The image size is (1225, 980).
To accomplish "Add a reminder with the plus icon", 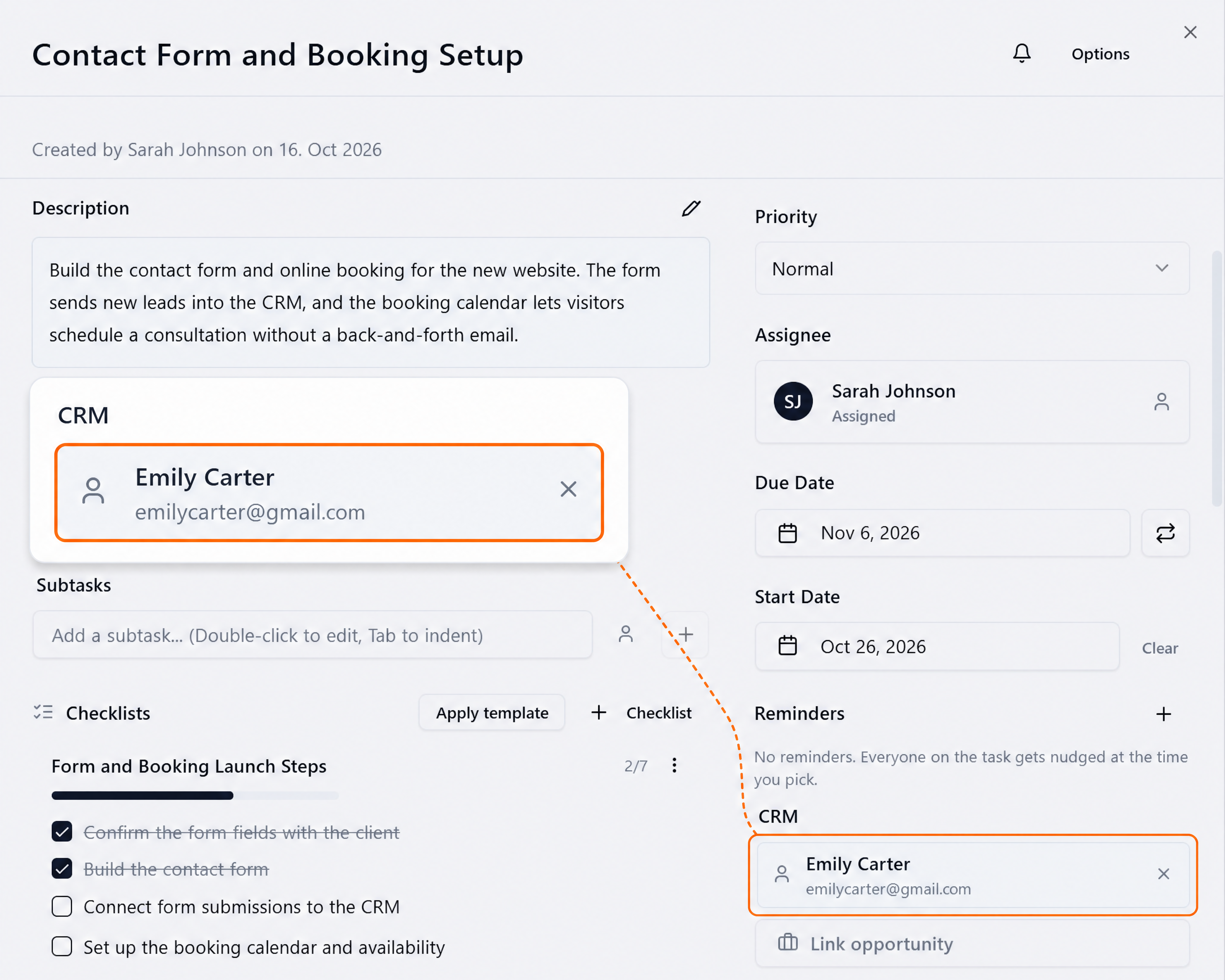I will [x=1163, y=714].
